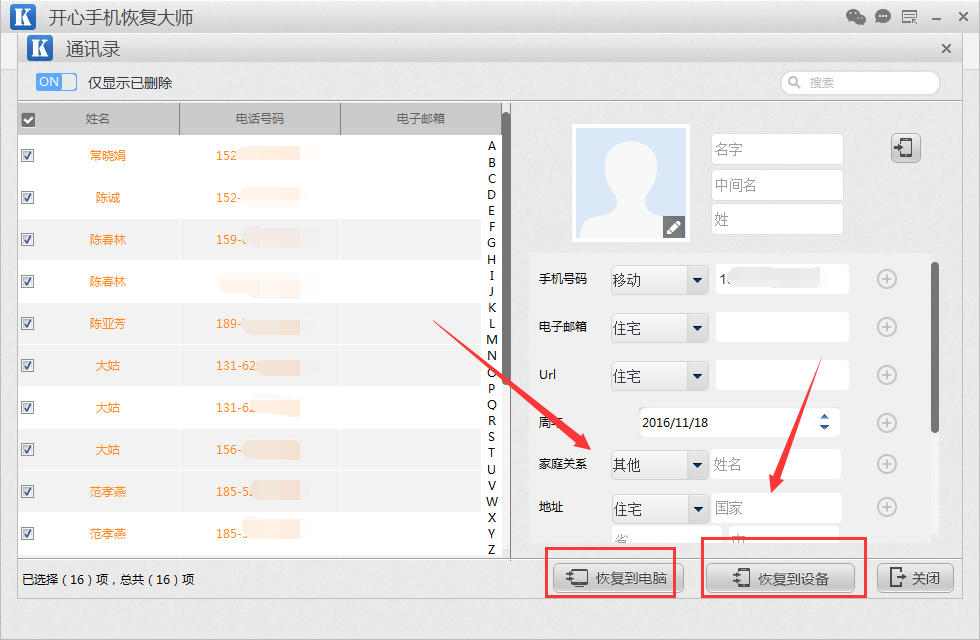Add another 家庭关系 entry with plus icon
Viewport: 980px width, 640px height.
[x=886, y=464]
